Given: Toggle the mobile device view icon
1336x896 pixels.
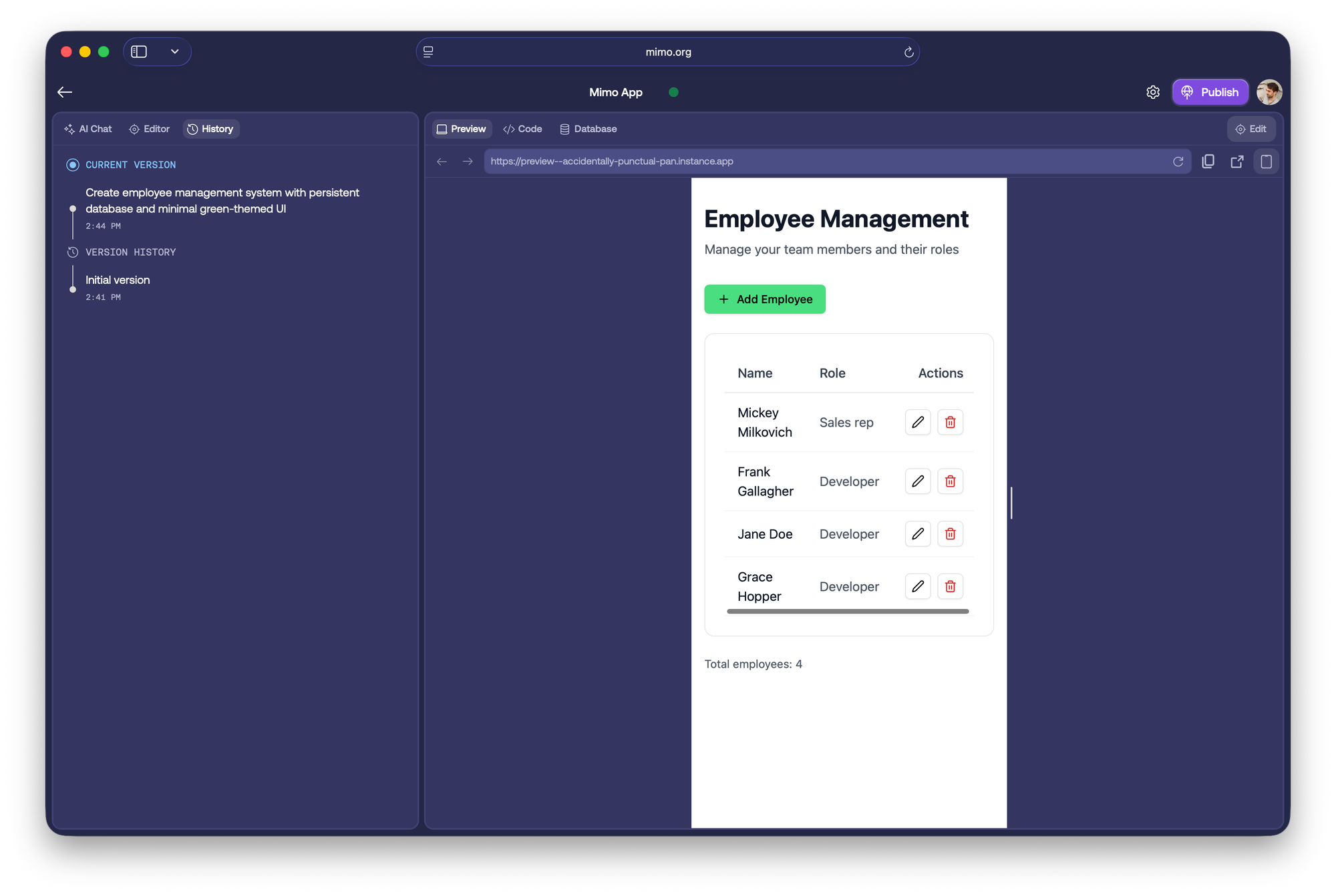Looking at the screenshot, I should pyautogui.click(x=1266, y=162).
